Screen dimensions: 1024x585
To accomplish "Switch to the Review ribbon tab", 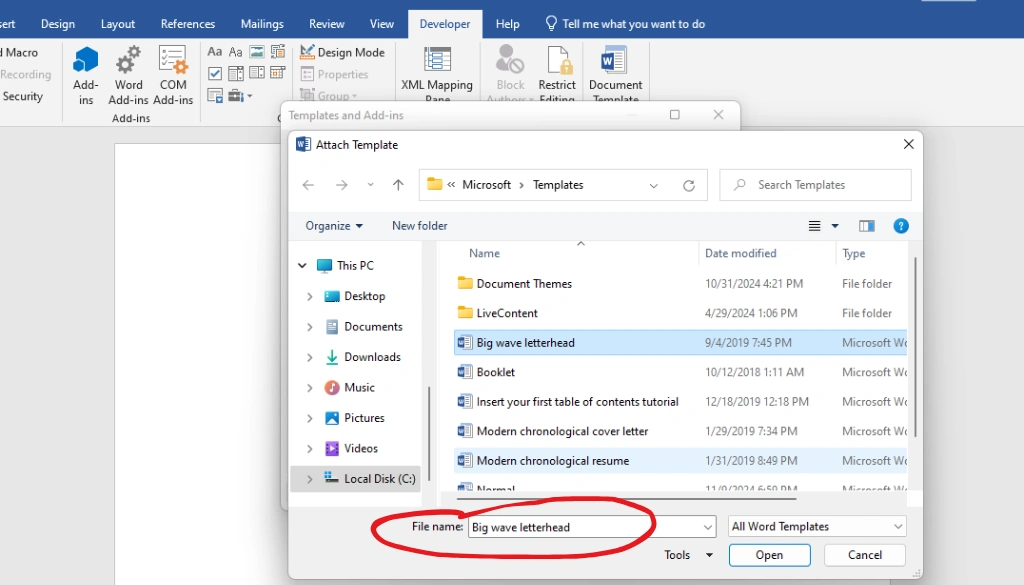I will click(327, 24).
